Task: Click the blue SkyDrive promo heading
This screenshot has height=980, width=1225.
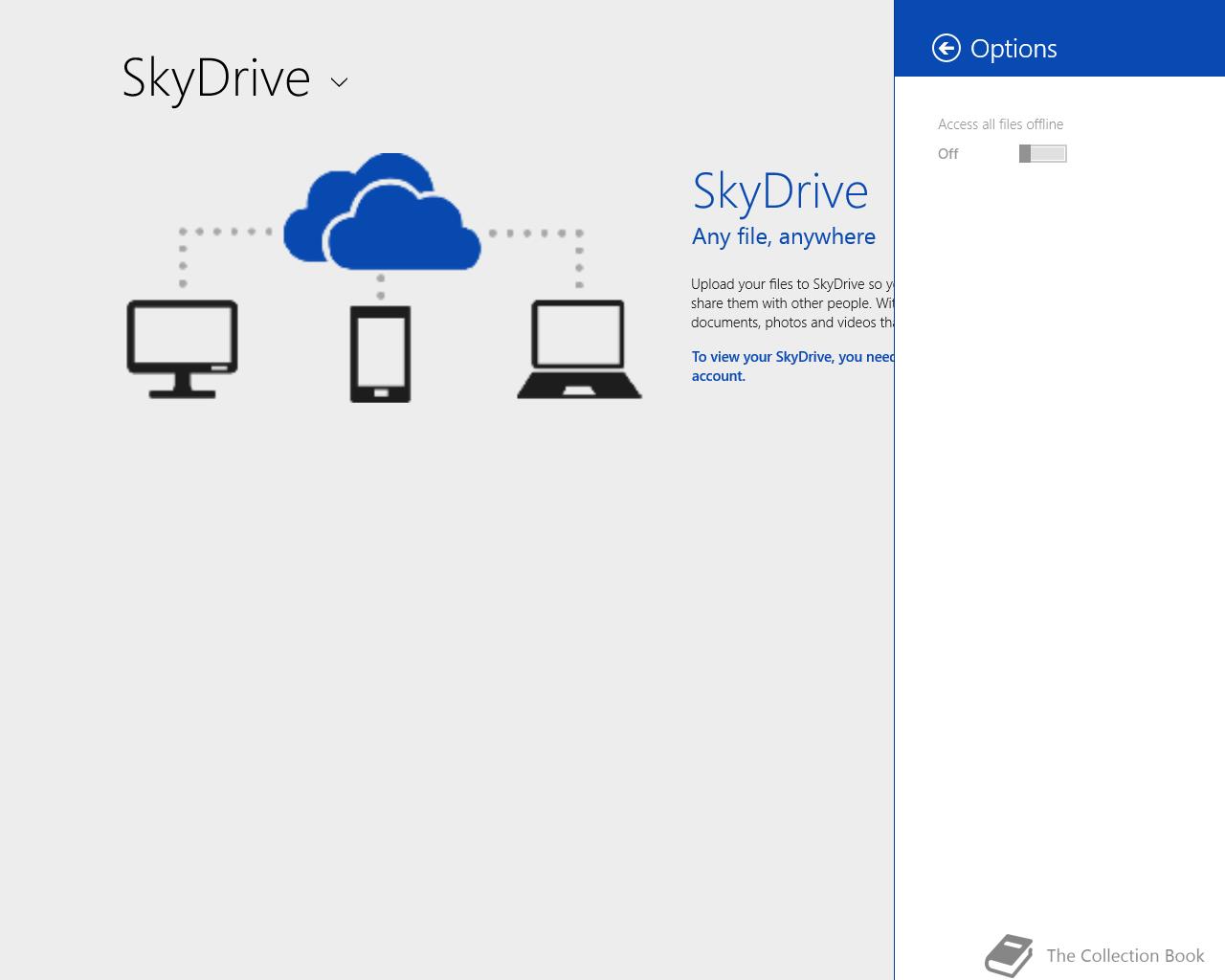Action: point(780,191)
